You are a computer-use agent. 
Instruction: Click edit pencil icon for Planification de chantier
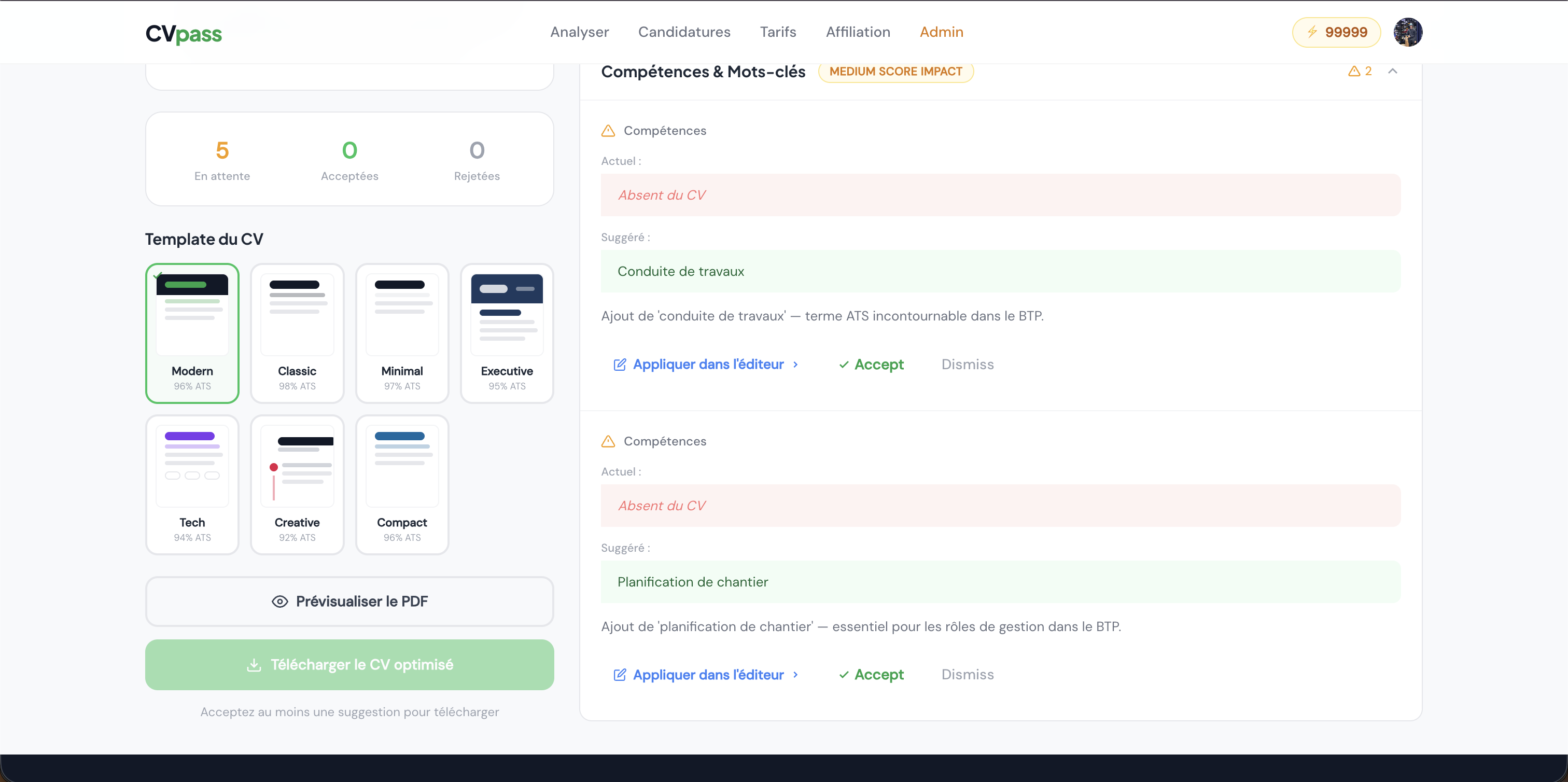pos(620,675)
